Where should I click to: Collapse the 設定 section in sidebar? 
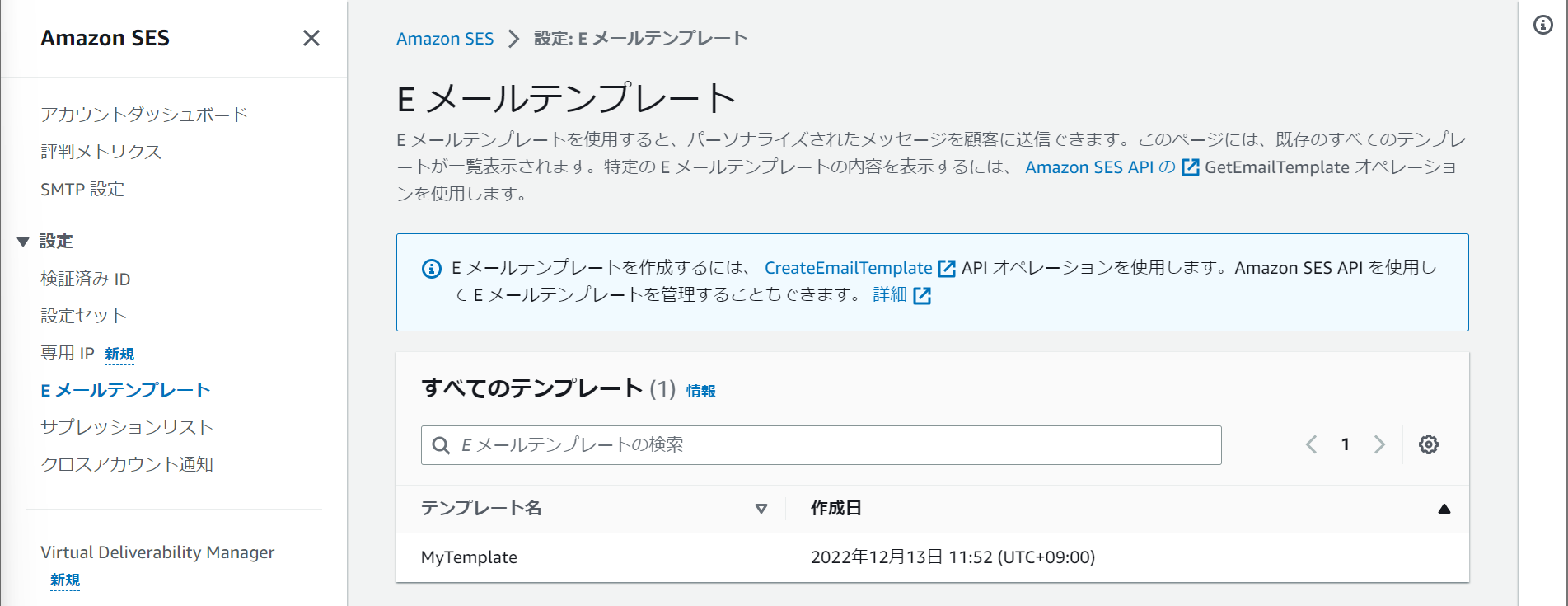point(23,242)
